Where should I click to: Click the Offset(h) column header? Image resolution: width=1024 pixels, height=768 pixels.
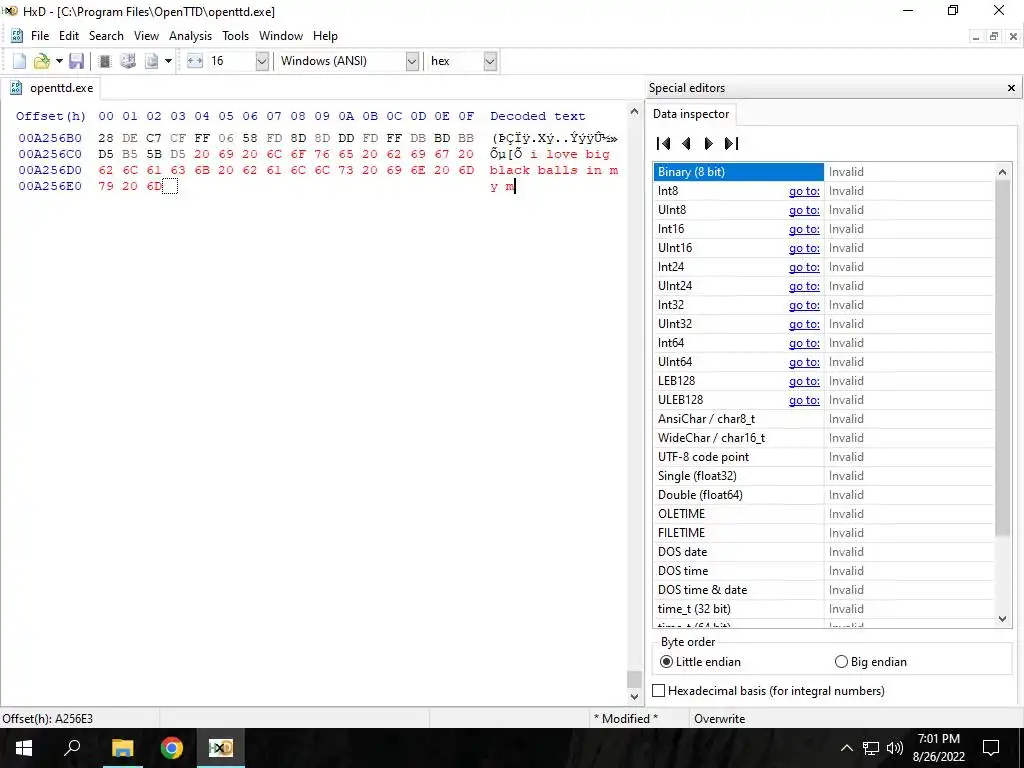[x=51, y=116]
